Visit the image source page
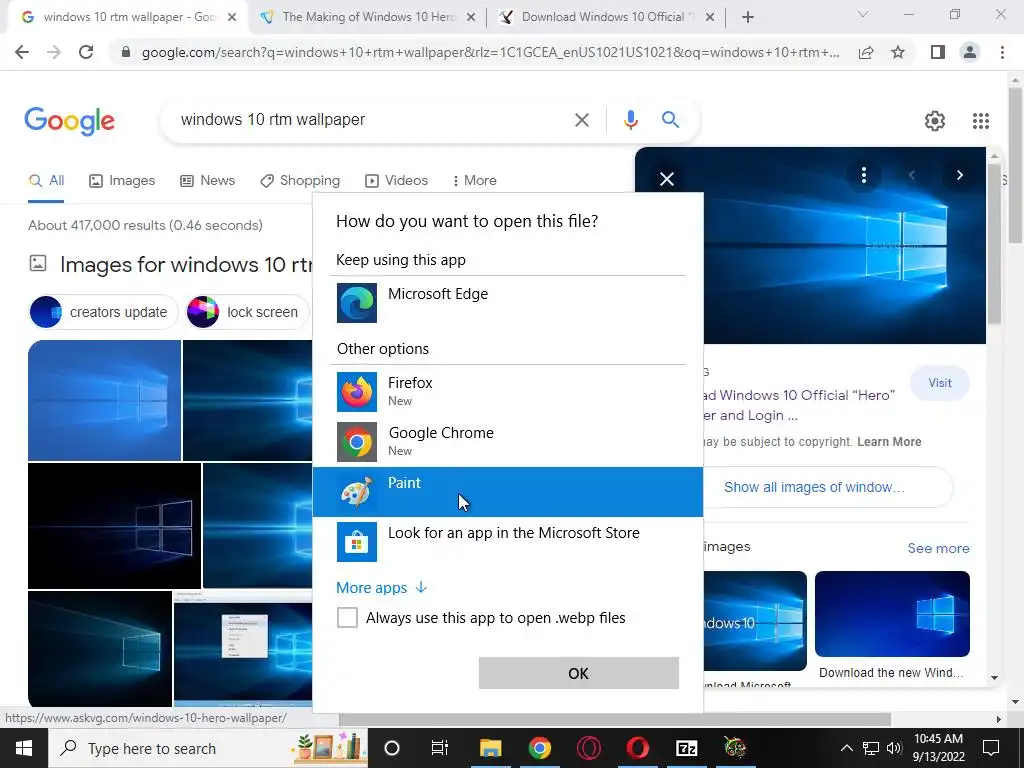The width and height of the screenshot is (1024, 768). (940, 383)
